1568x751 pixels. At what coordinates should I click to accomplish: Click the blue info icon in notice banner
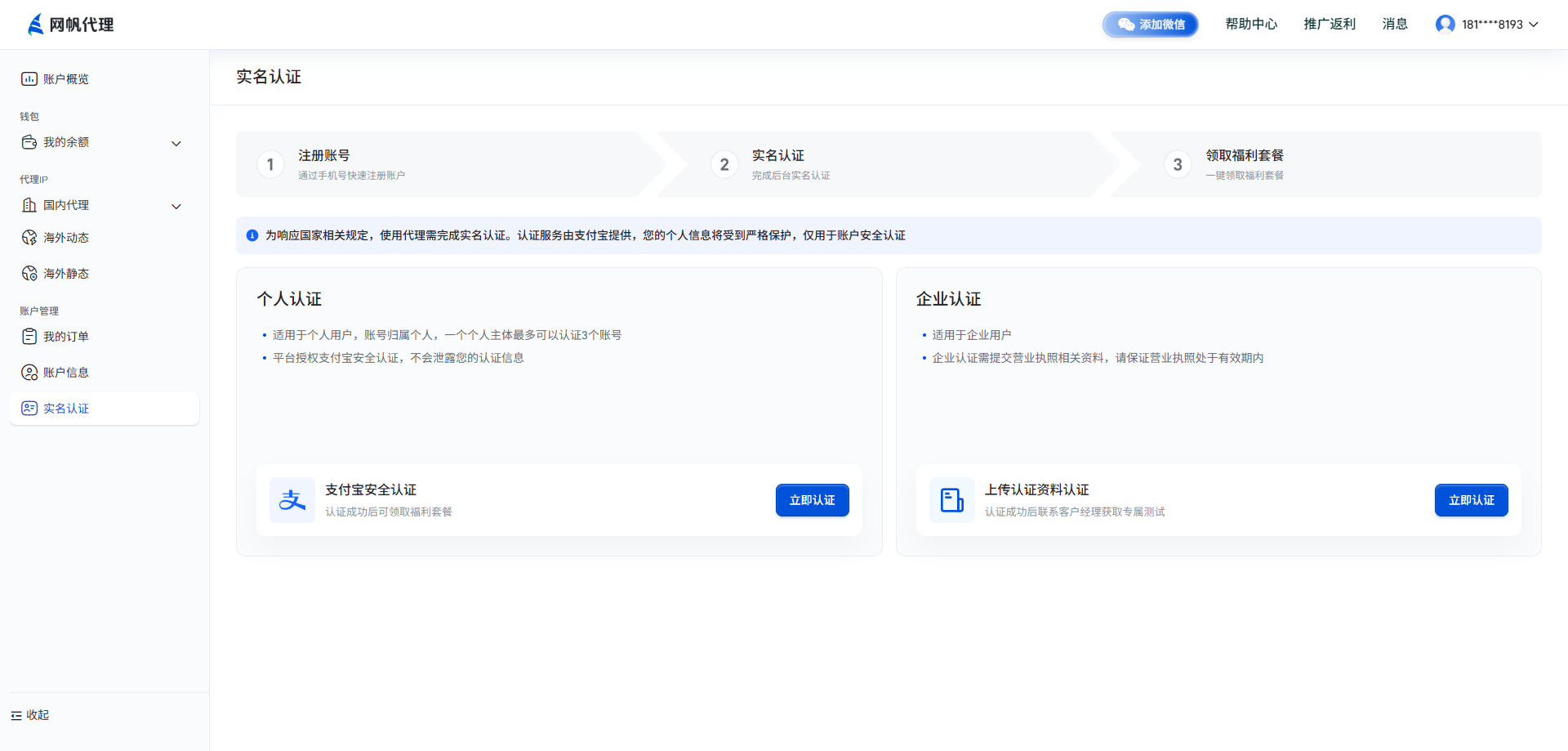click(x=252, y=235)
